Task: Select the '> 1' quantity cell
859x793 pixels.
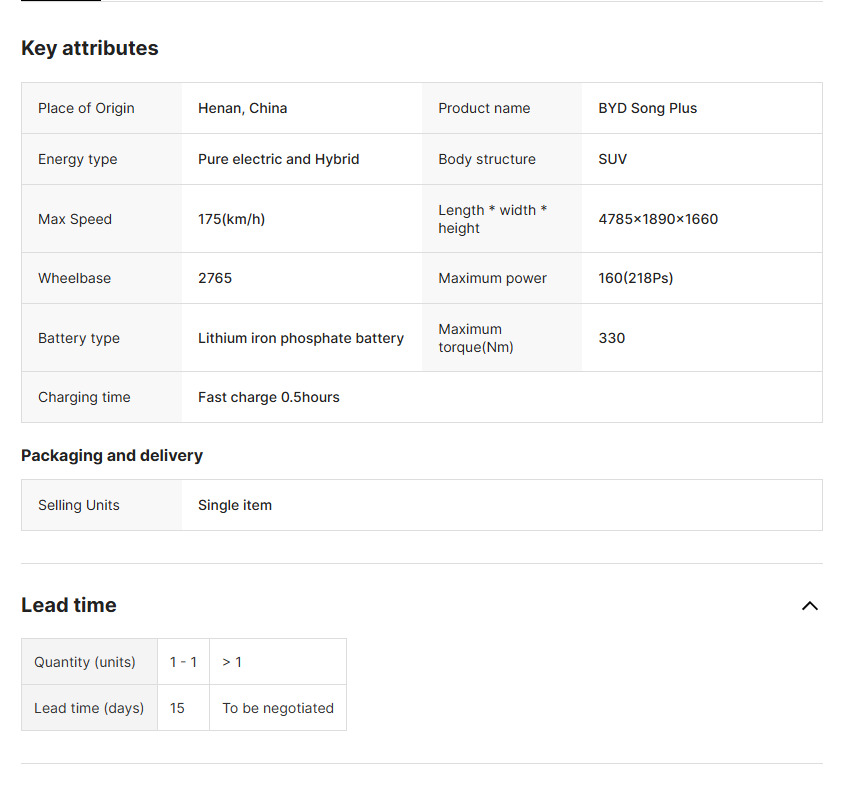Action: pyautogui.click(x=278, y=662)
